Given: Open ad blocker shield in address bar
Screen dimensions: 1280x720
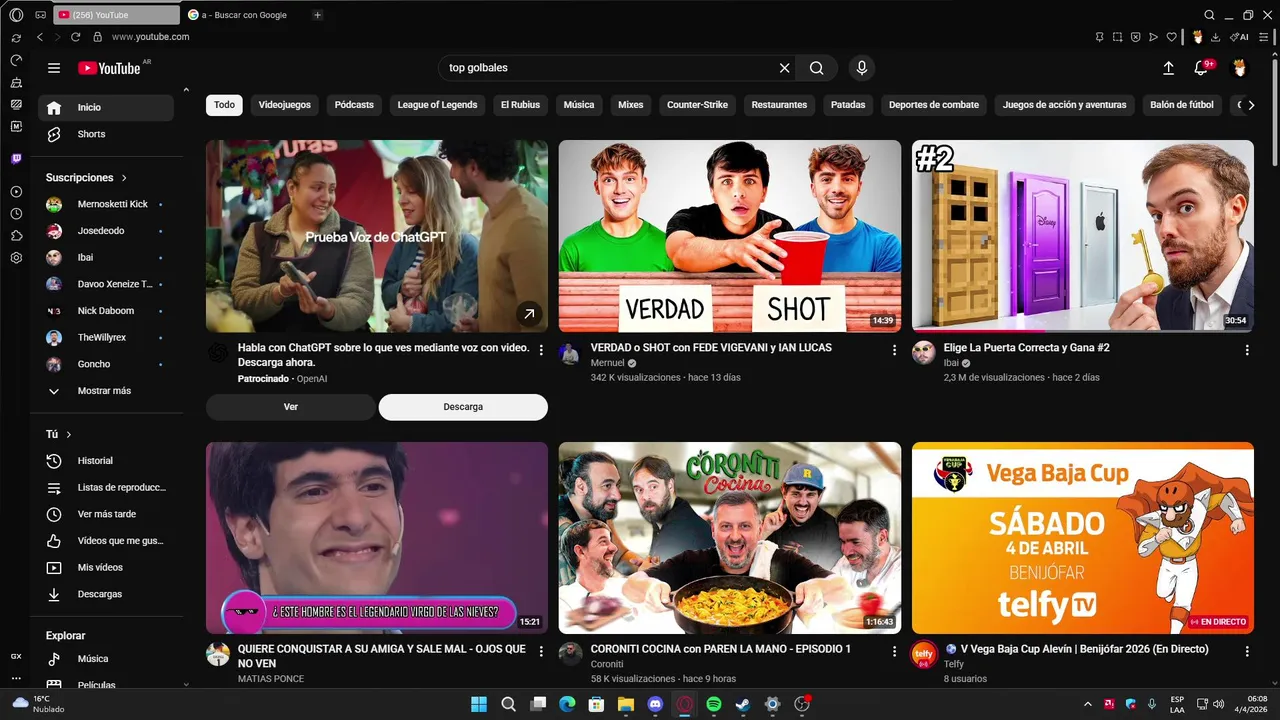Looking at the screenshot, I should coord(1135,37).
